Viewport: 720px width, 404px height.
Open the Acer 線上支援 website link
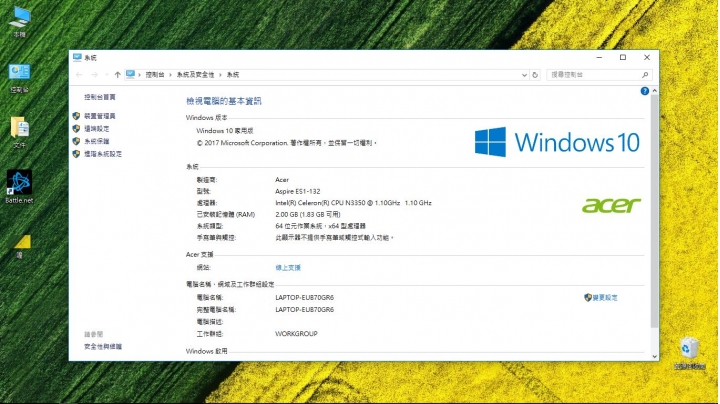[x=288, y=268]
